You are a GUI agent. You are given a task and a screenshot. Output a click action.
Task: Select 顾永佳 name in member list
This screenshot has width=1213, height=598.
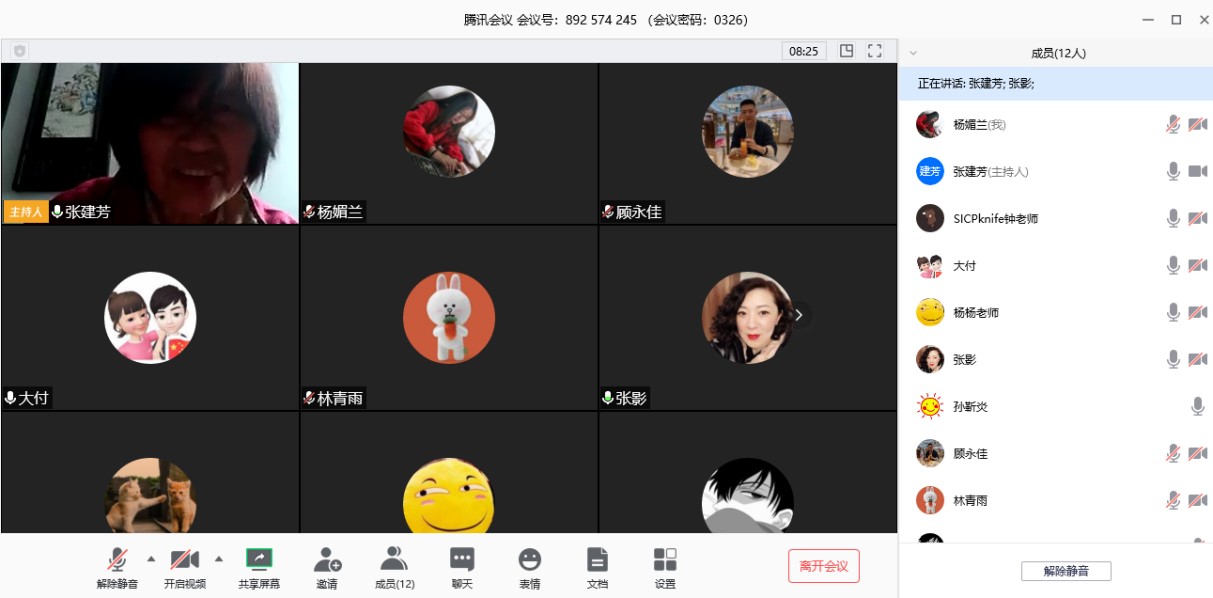pos(970,454)
